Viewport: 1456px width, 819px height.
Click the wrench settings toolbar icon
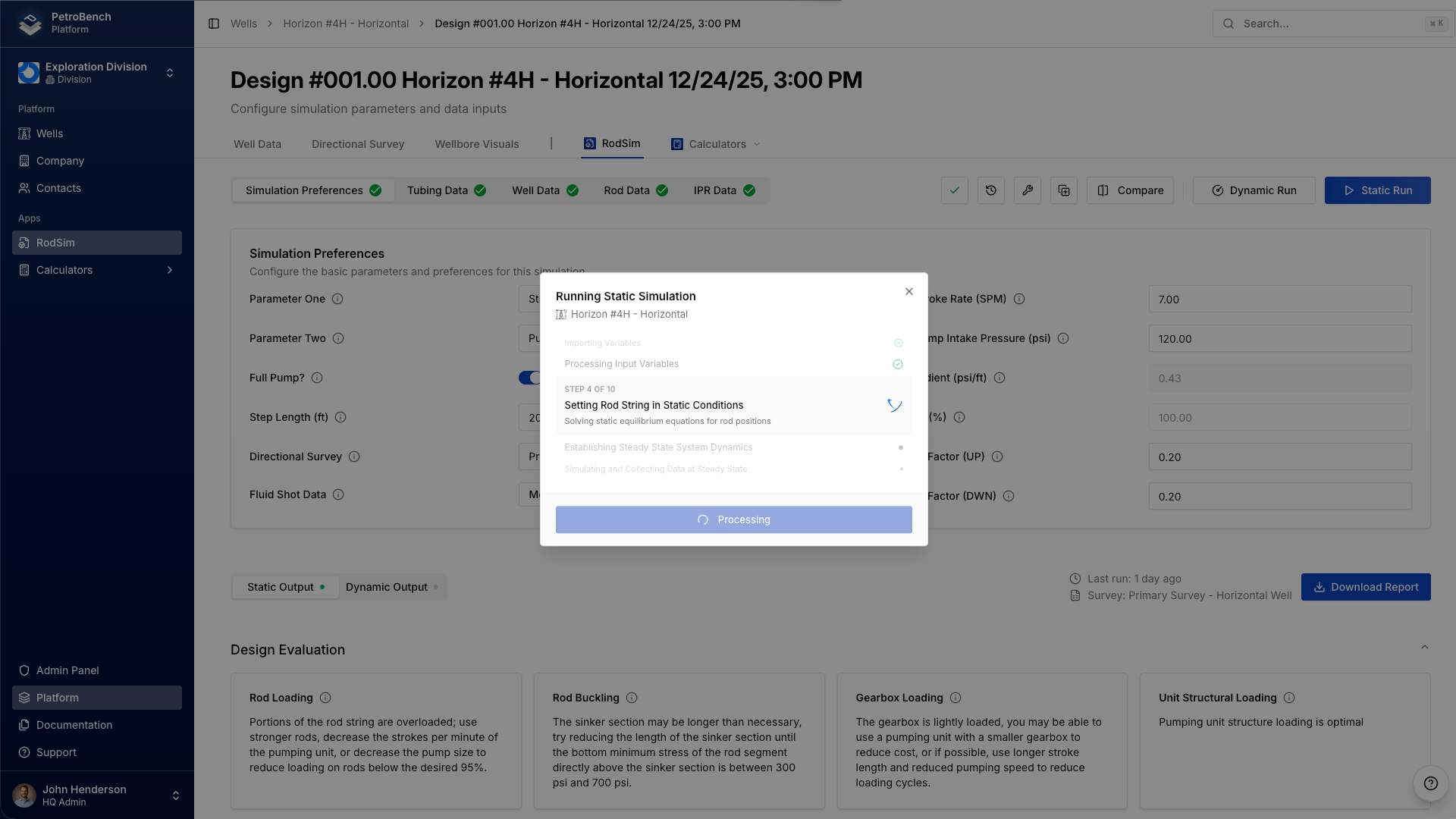pos(1027,190)
